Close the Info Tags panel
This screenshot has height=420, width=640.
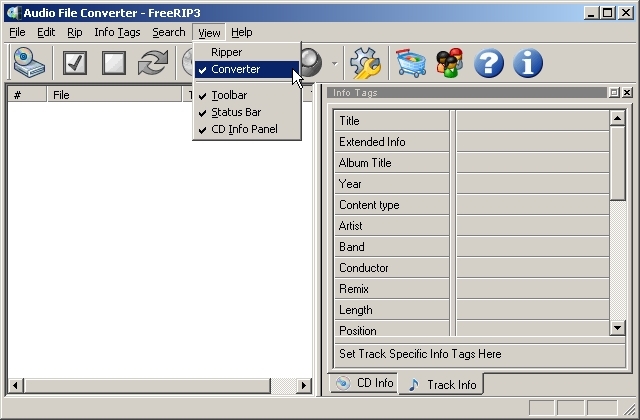tap(627, 93)
